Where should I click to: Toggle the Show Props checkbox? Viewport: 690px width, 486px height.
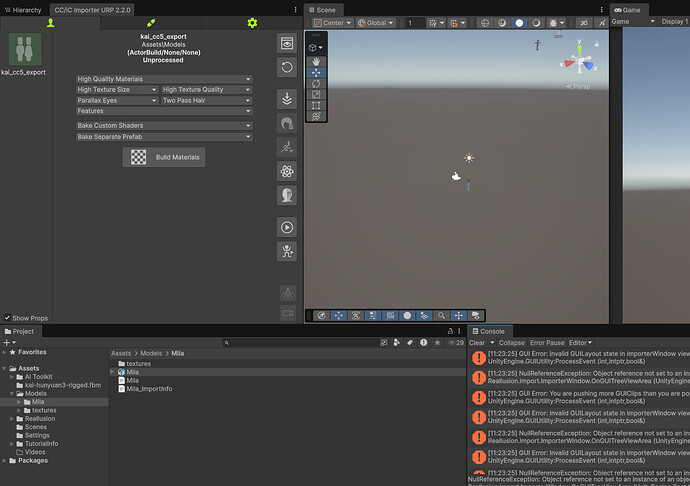click(x=7, y=317)
